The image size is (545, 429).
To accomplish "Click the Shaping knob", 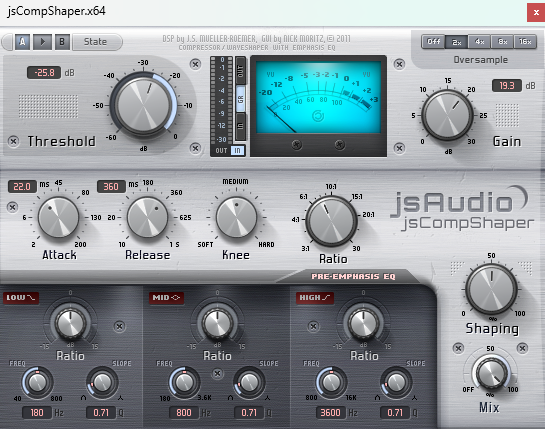I will (491, 289).
